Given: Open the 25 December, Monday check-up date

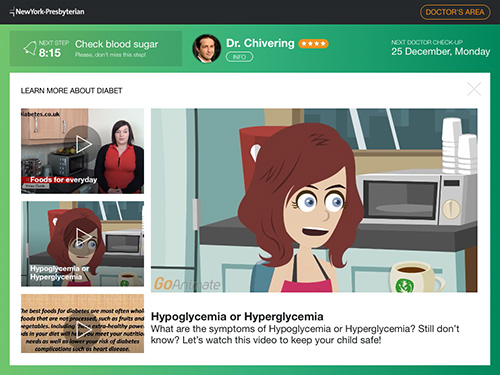Looking at the screenshot, I should click(x=440, y=51).
